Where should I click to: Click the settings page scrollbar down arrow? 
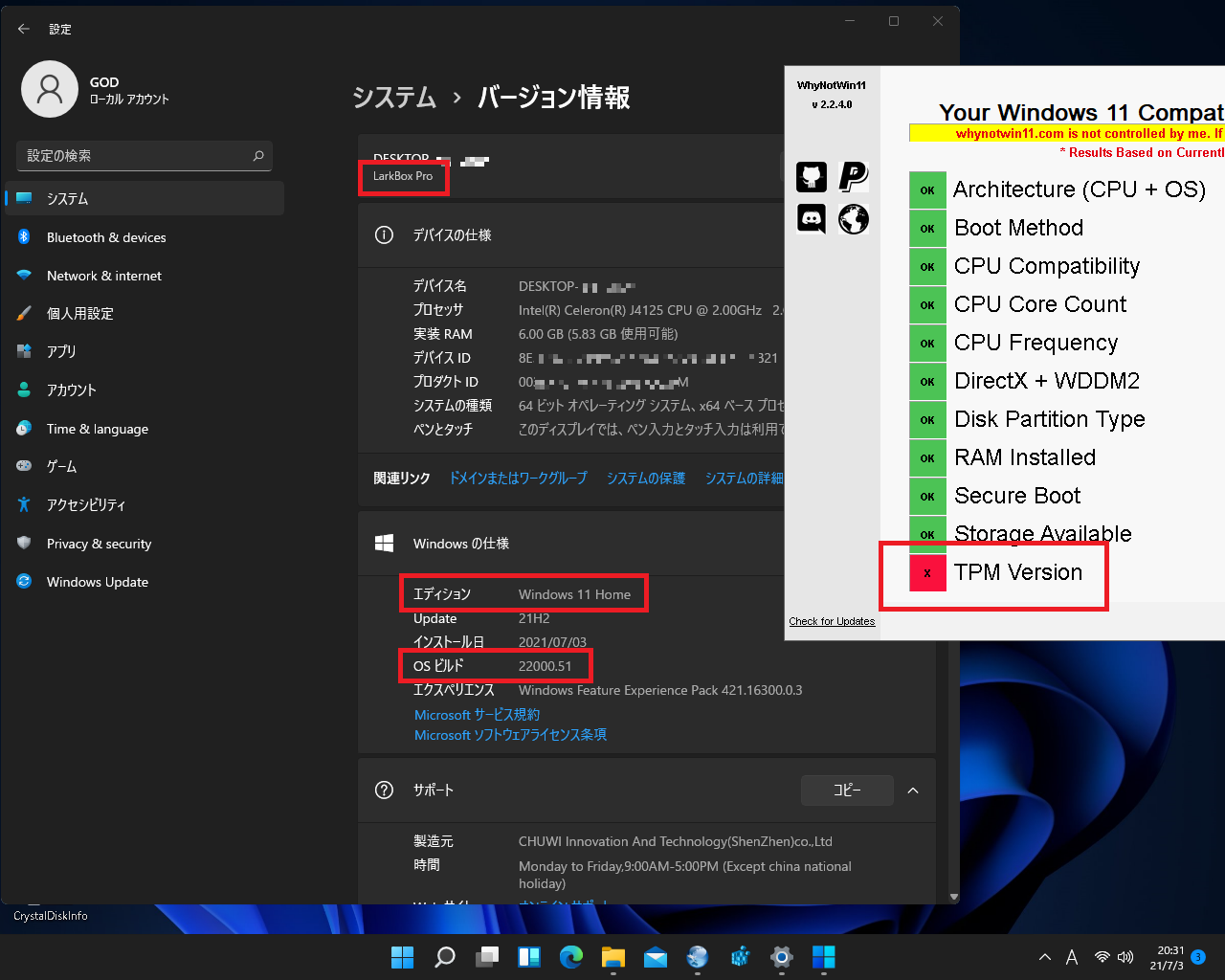tap(953, 897)
